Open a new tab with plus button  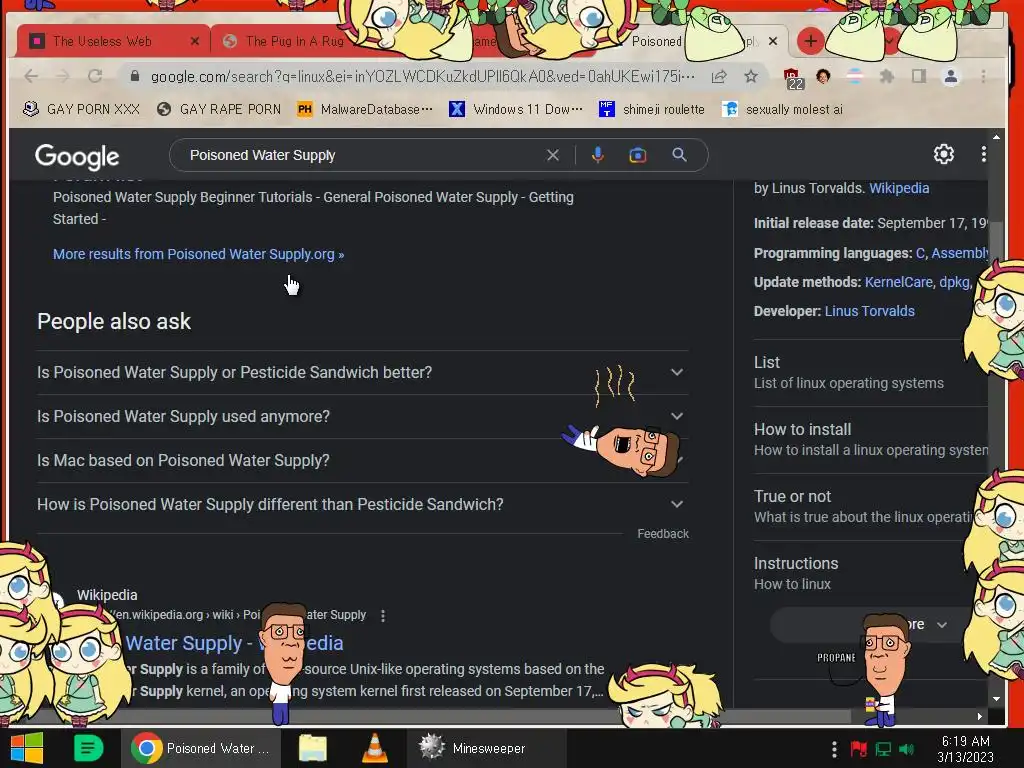click(810, 41)
